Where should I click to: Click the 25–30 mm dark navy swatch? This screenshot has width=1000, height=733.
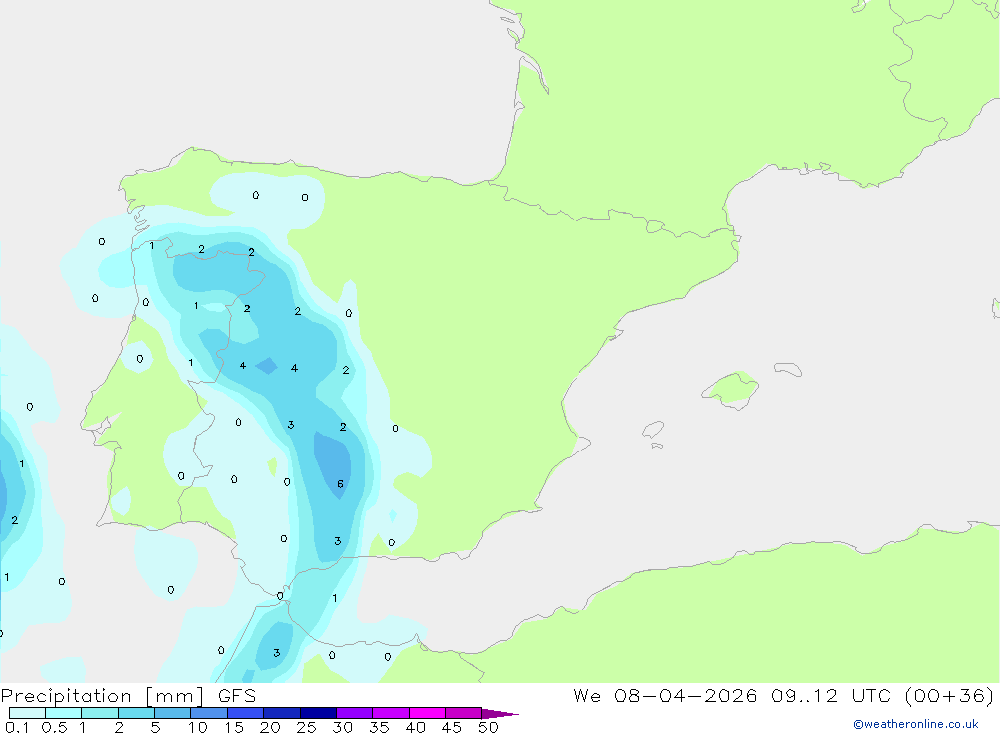(318, 713)
